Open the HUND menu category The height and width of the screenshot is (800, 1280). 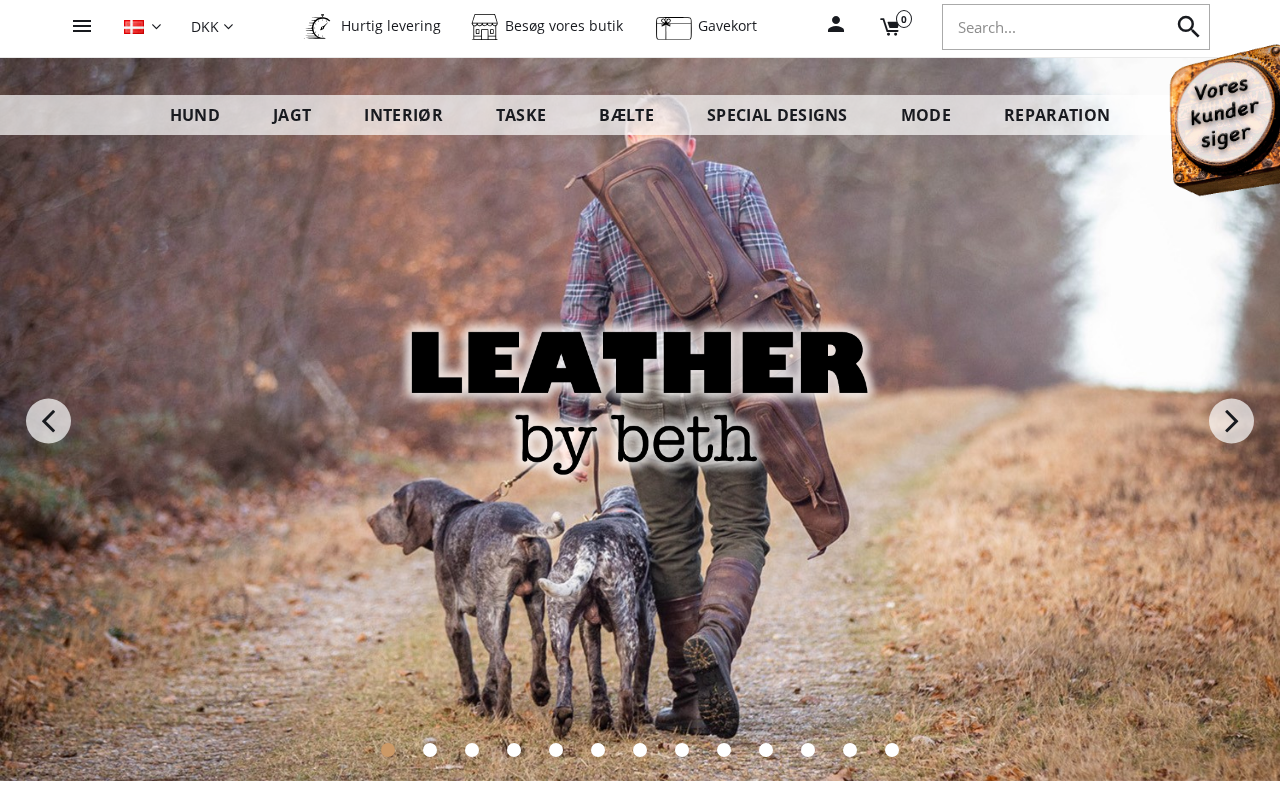click(195, 115)
